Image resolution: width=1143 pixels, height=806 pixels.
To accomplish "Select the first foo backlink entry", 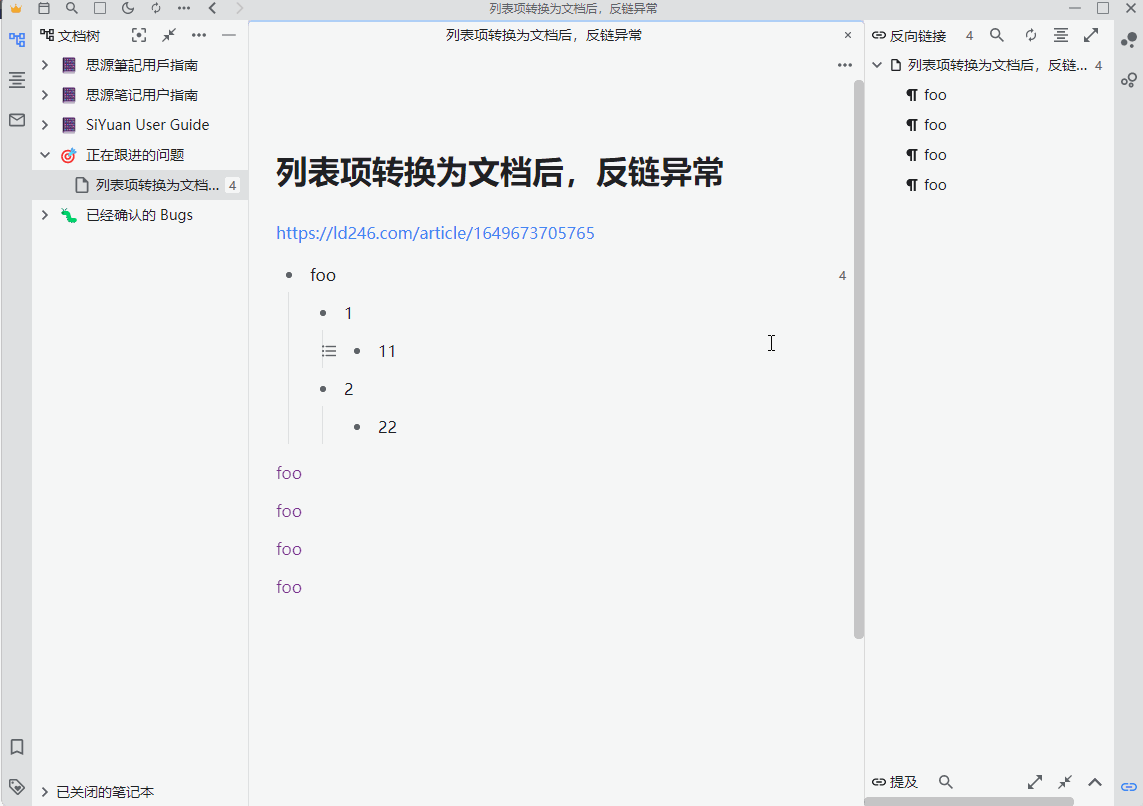I will [934, 94].
